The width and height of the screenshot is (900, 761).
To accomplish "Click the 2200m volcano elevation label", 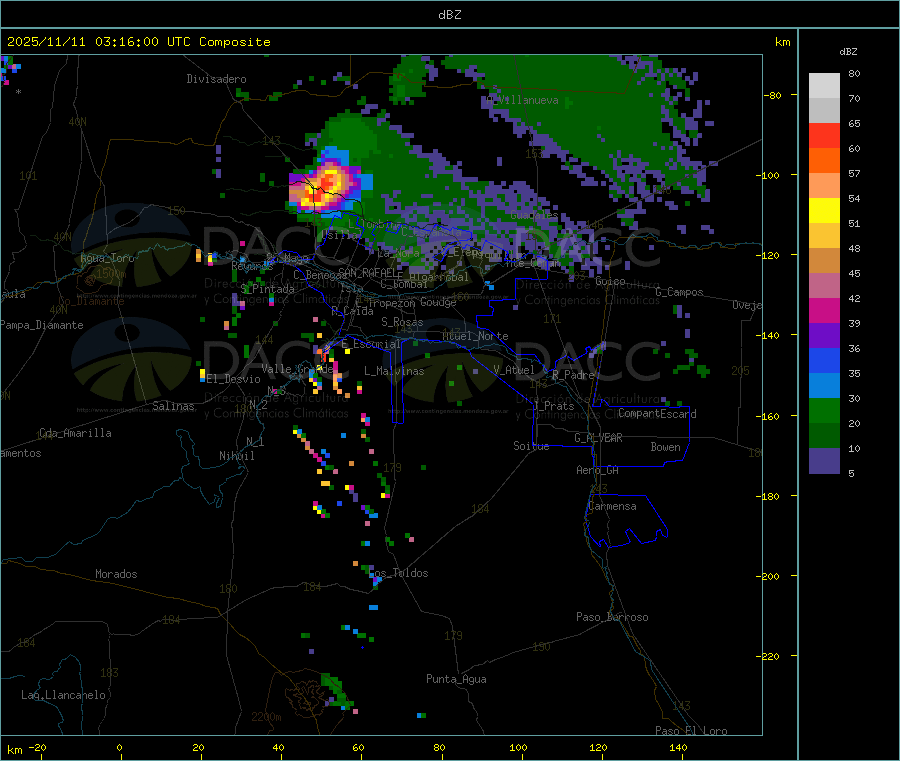I will (x=266, y=717).
